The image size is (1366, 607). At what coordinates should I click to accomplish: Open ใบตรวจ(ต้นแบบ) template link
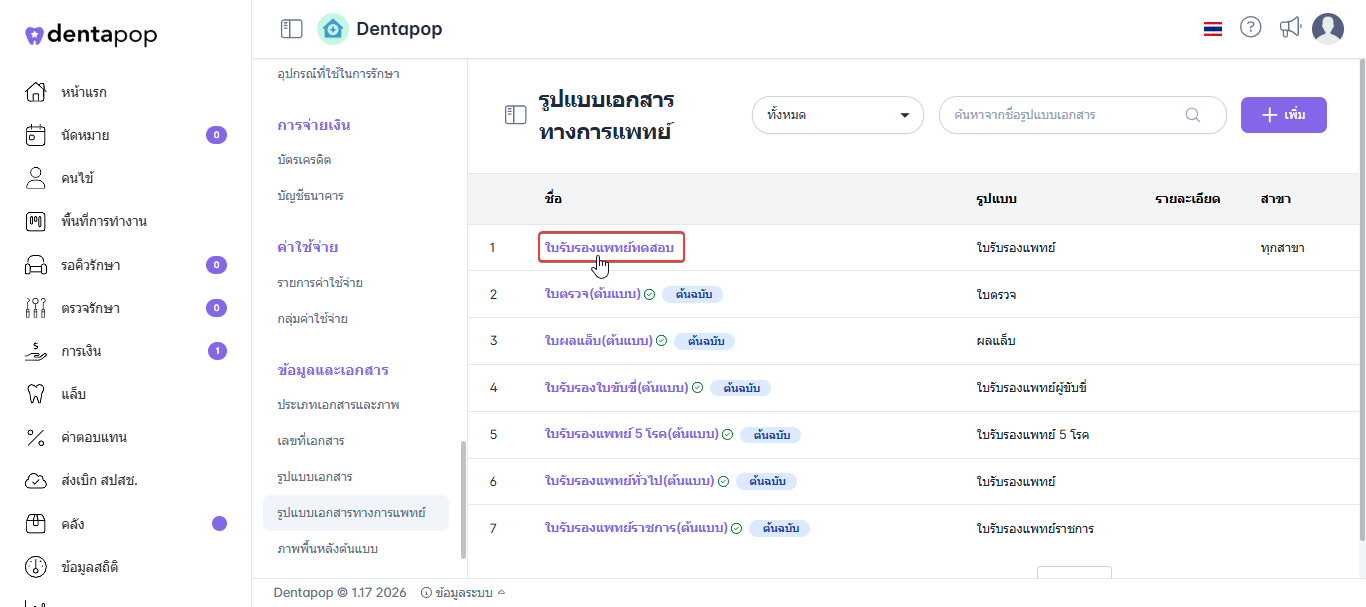click(x=592, y=294)
